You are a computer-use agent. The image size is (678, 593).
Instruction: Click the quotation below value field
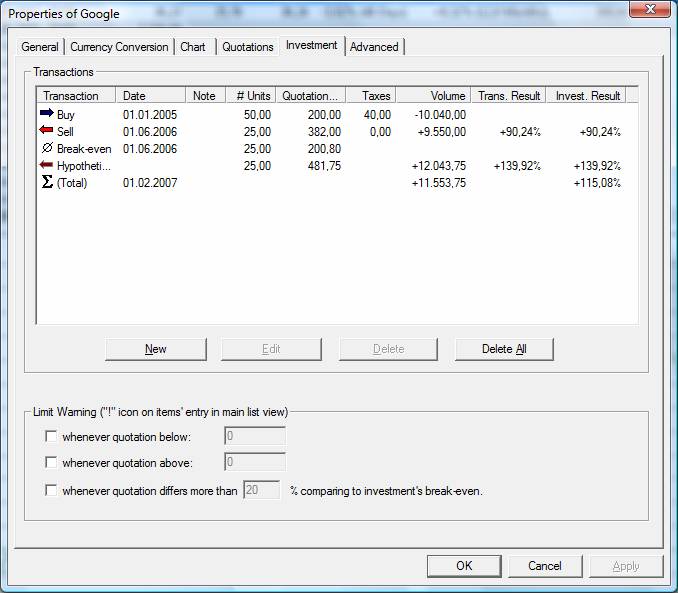255,436
